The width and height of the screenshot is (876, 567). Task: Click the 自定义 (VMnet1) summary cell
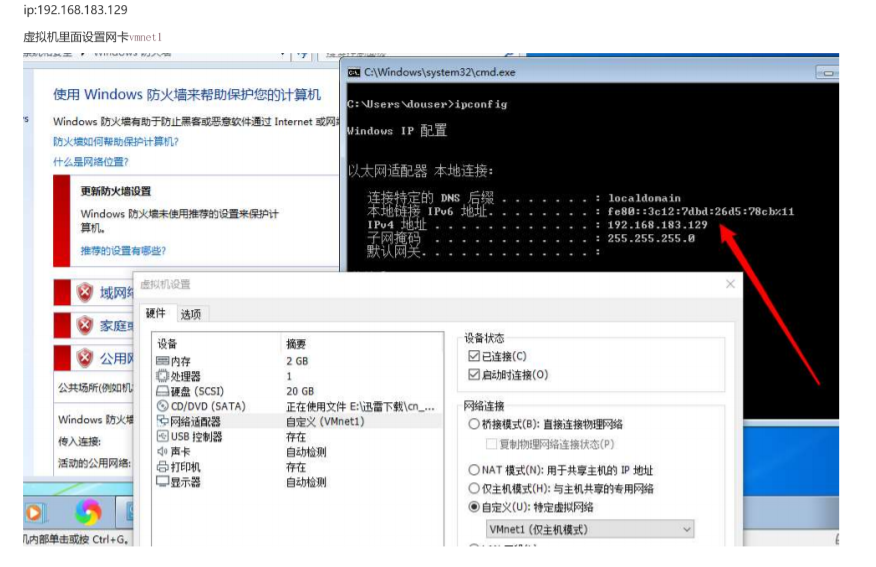(x=325, y=421)
